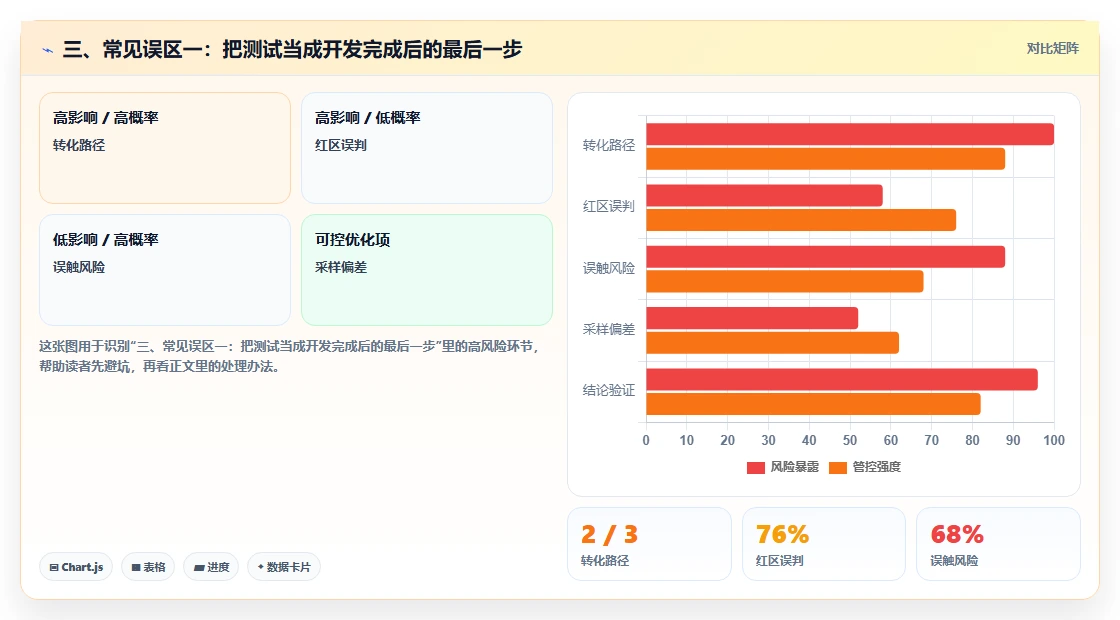This screenshot has height=620, width=1120.
Task: Click the 误触风险 chart axis label
Action: (609, 269)
